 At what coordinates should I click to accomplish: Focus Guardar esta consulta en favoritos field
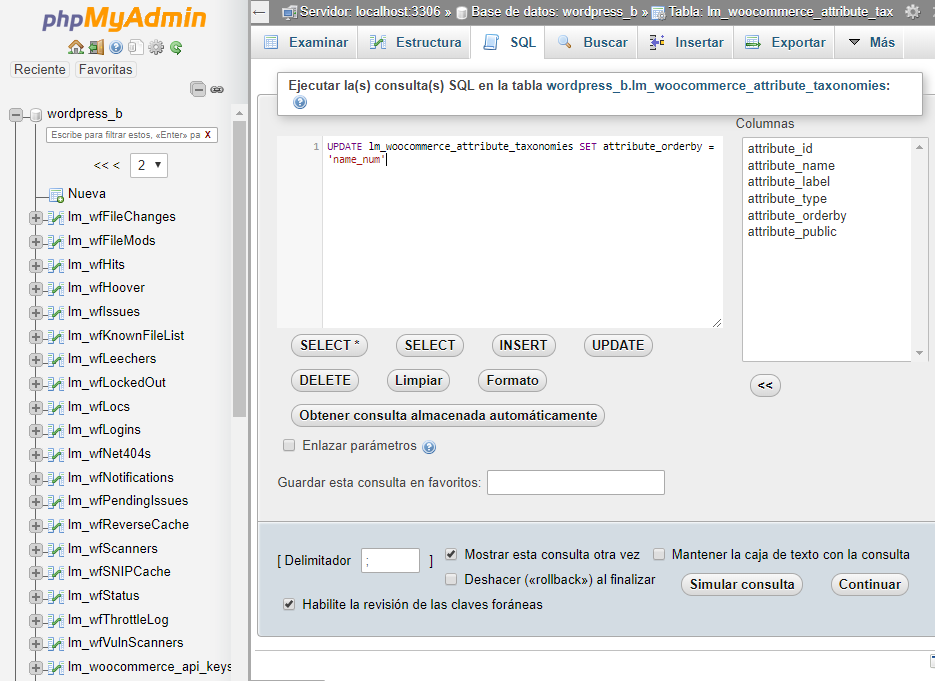pyautogui.click(x=575, y=482)
